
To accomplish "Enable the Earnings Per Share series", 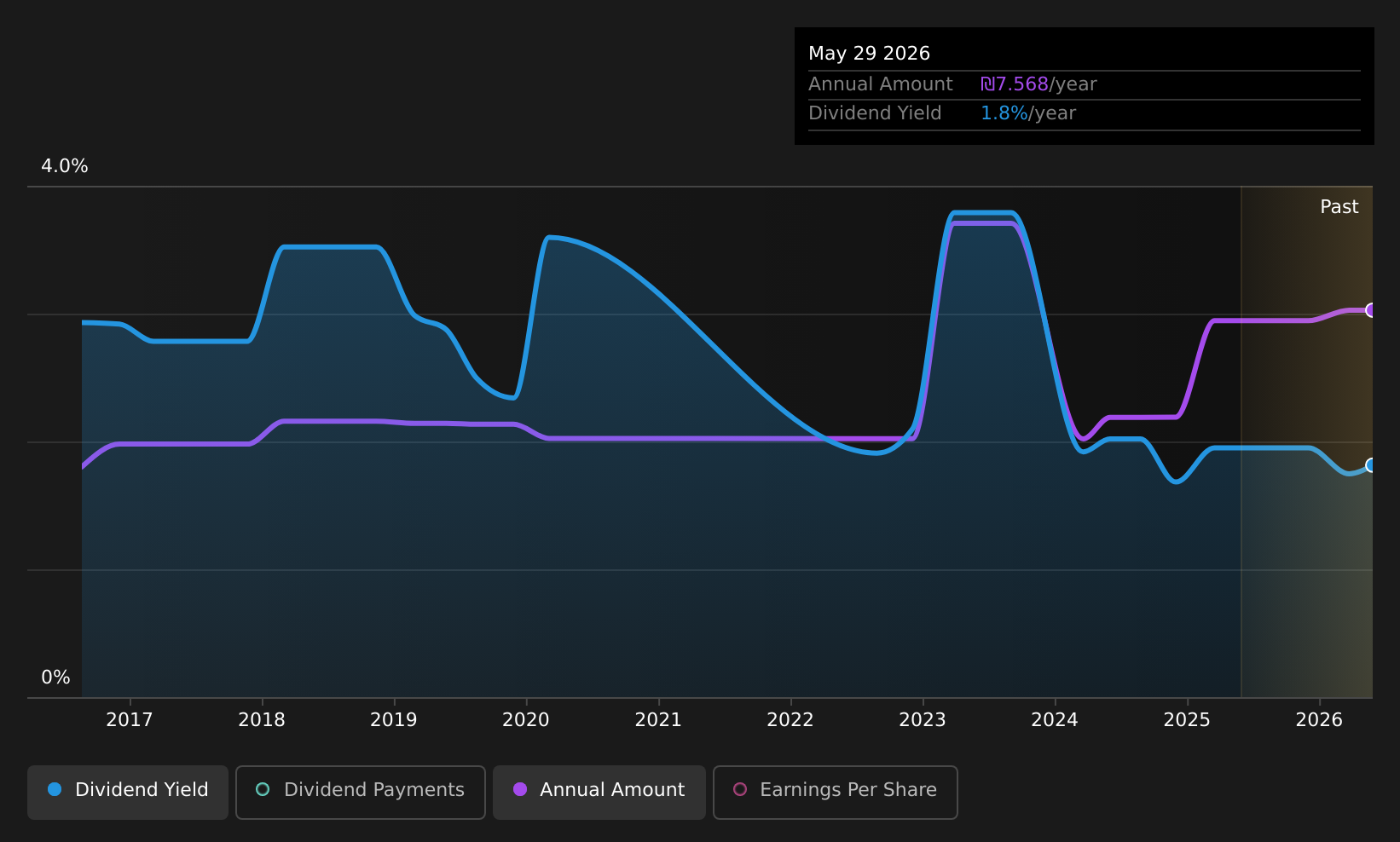I will (x=836, y=792).
